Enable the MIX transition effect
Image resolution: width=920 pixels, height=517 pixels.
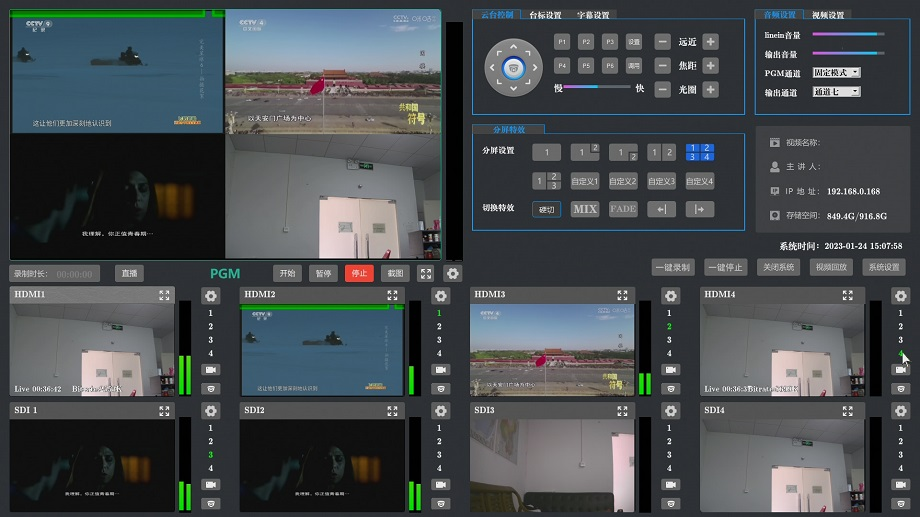584,209
